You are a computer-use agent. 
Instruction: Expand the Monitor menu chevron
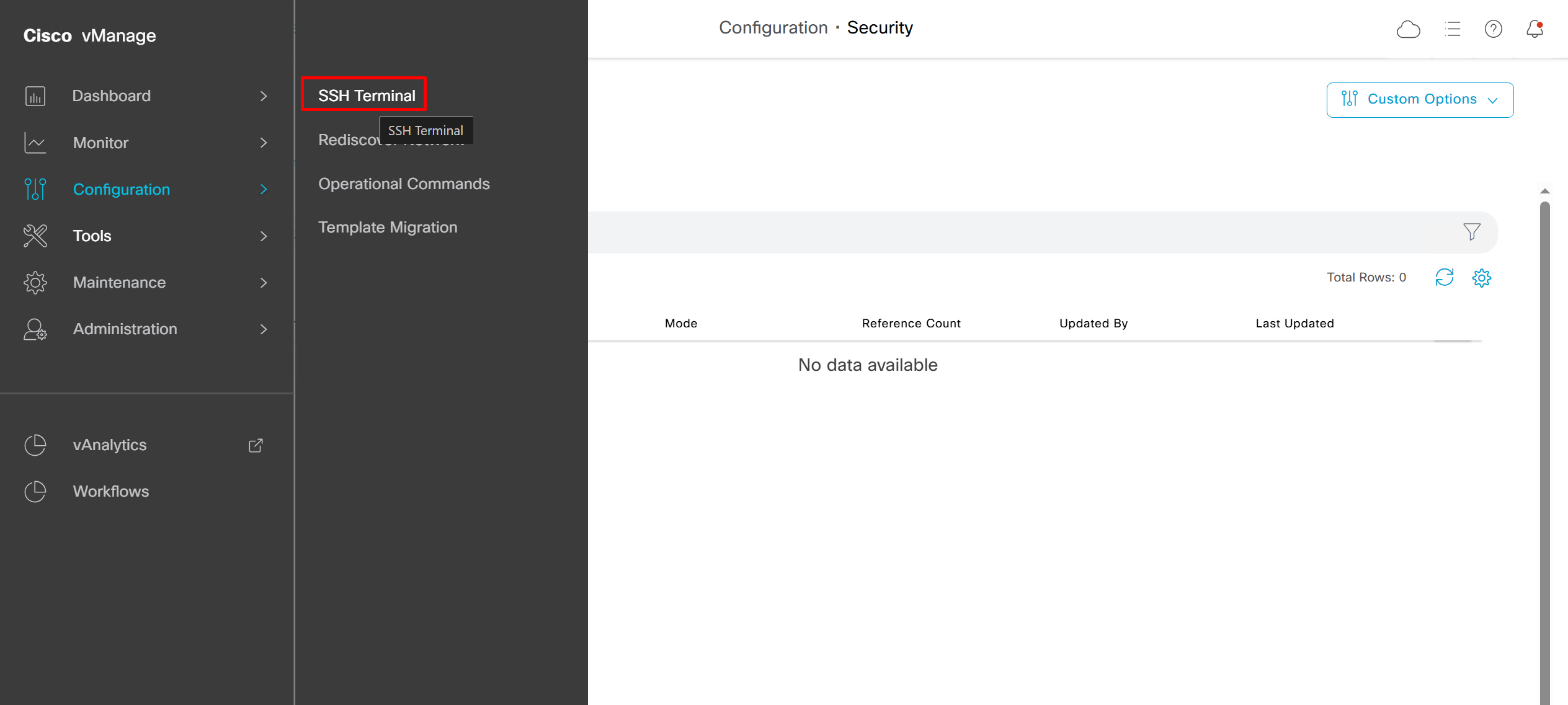(264, 143)
